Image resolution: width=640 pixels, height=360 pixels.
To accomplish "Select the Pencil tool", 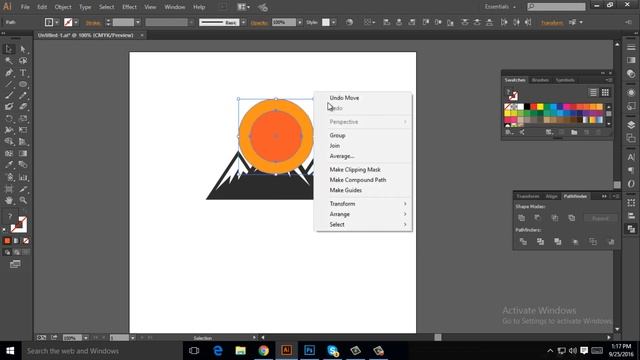I will (23, 96).
